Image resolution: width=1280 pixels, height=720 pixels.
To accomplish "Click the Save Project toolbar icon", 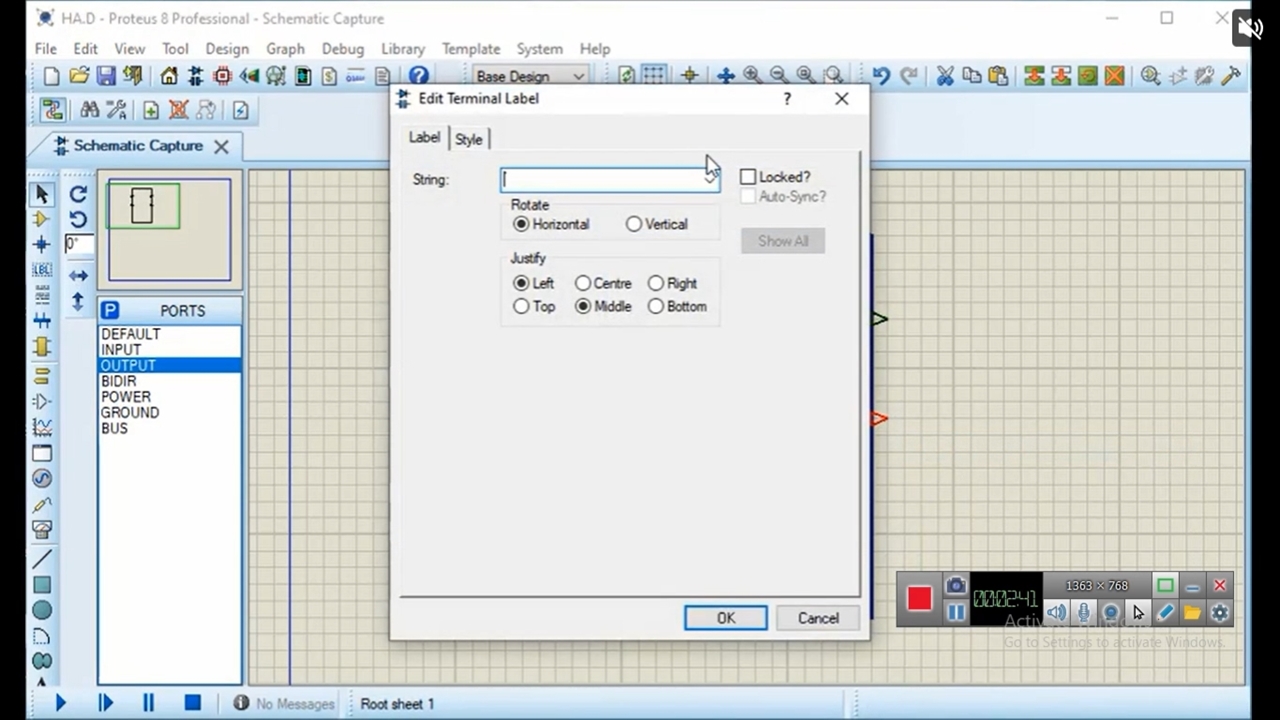I will click(x=106, y=76).
